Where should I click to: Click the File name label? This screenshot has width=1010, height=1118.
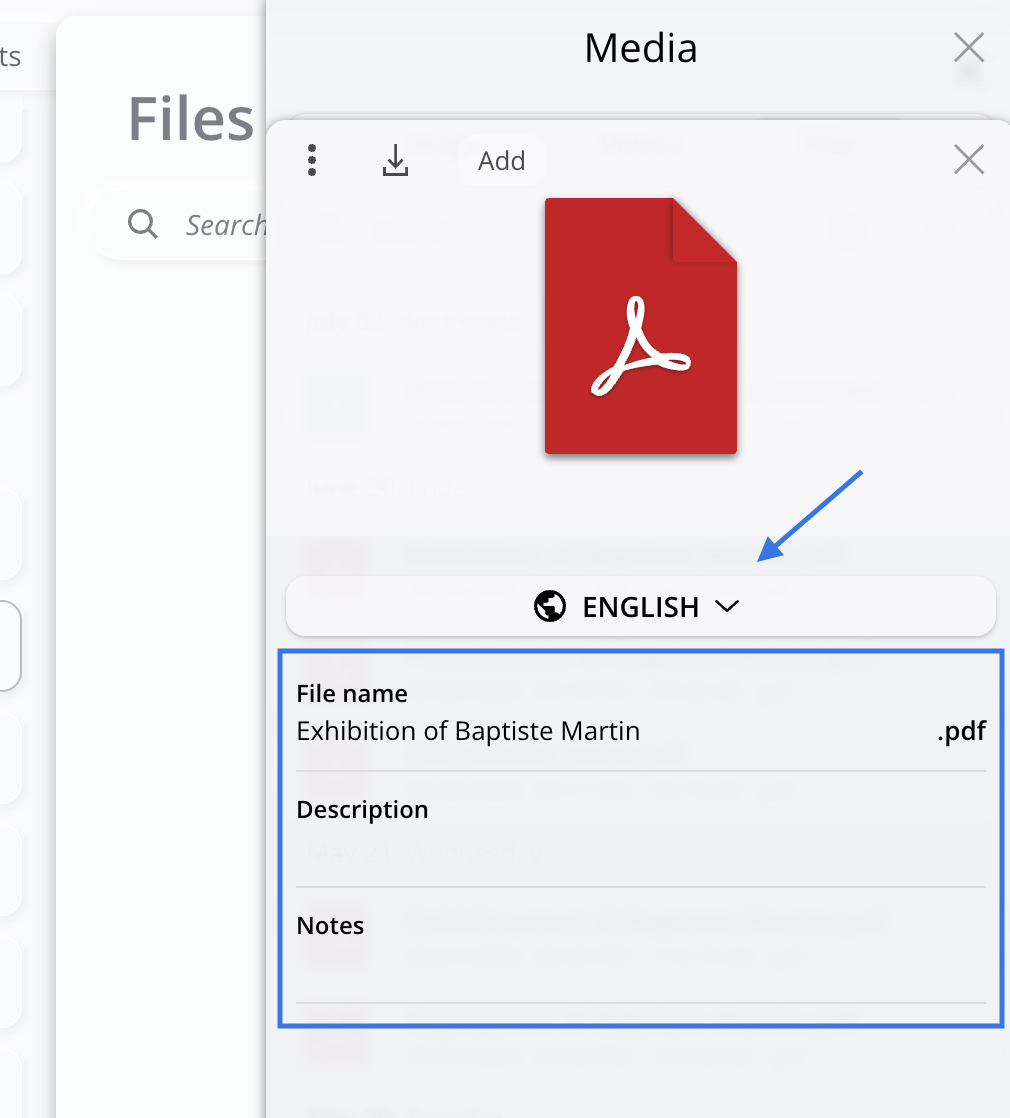pos(352,693)
